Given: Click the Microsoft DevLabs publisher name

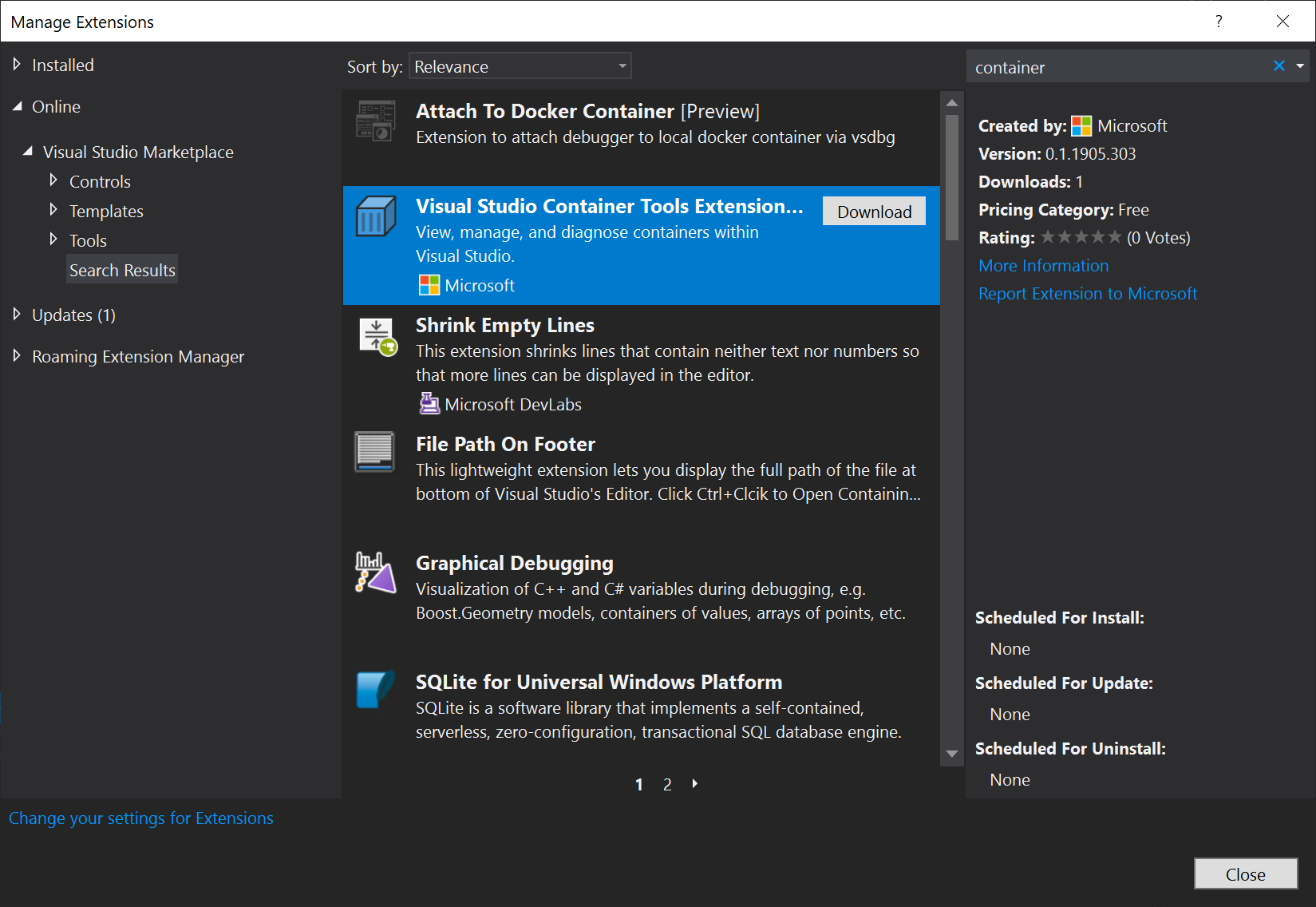Looking at the screenshot, I should pyautogui.click(x=513, y=405).
